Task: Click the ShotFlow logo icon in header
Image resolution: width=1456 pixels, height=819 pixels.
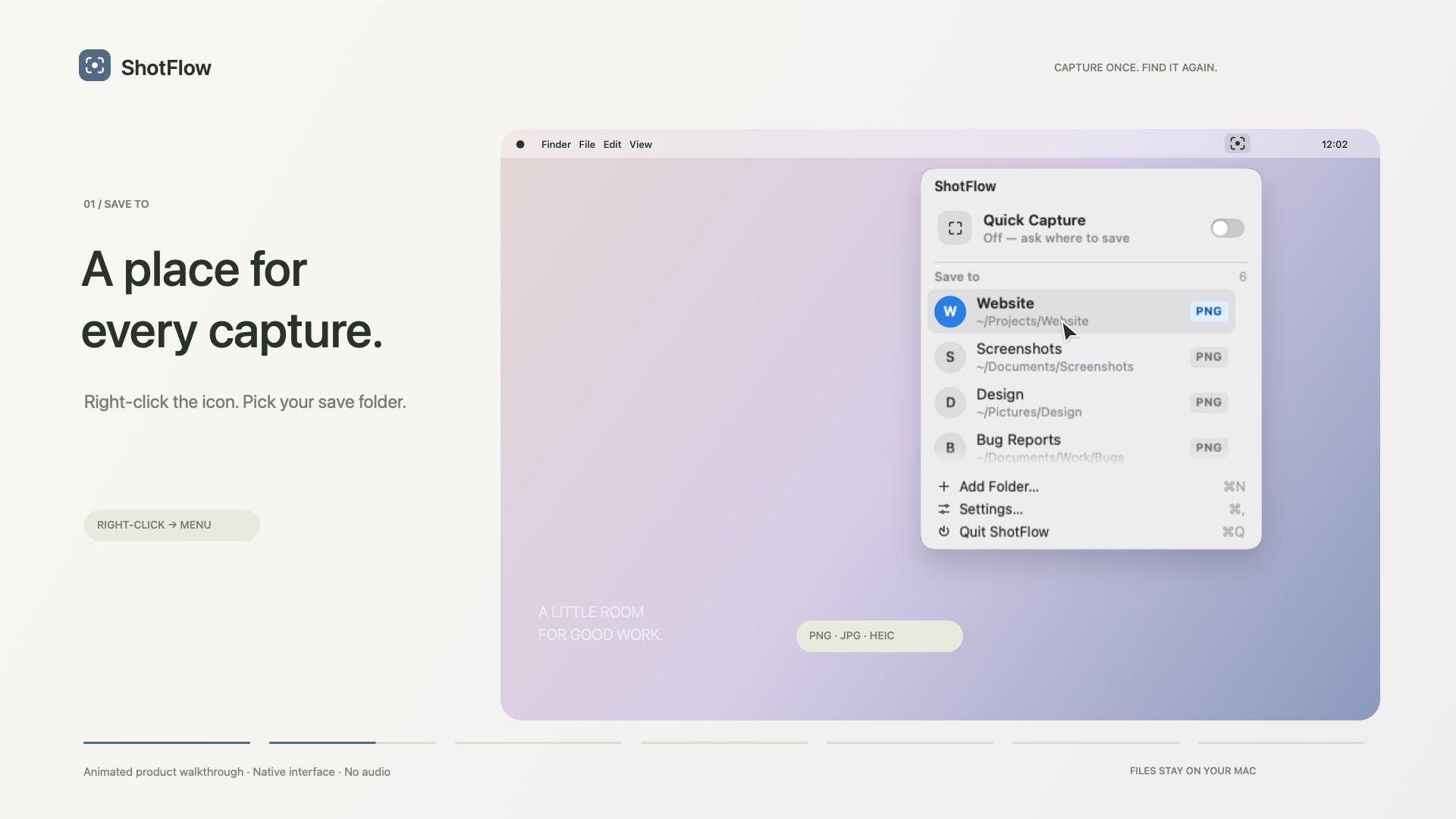Action: point(95,65)
